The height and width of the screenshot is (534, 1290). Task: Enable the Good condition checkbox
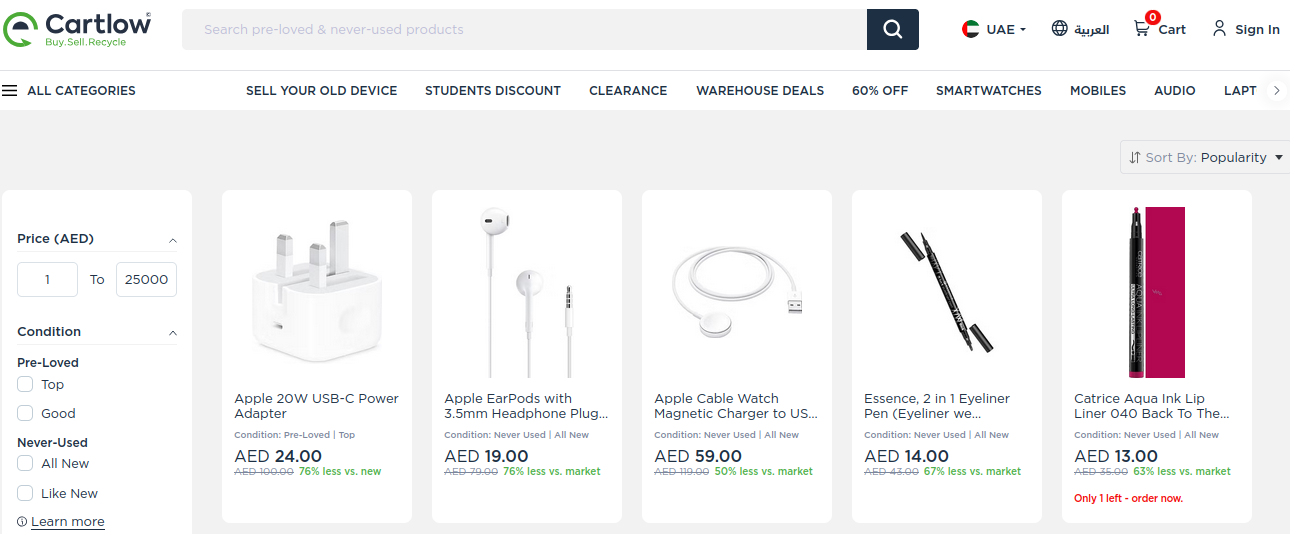(x=25, y=413)
